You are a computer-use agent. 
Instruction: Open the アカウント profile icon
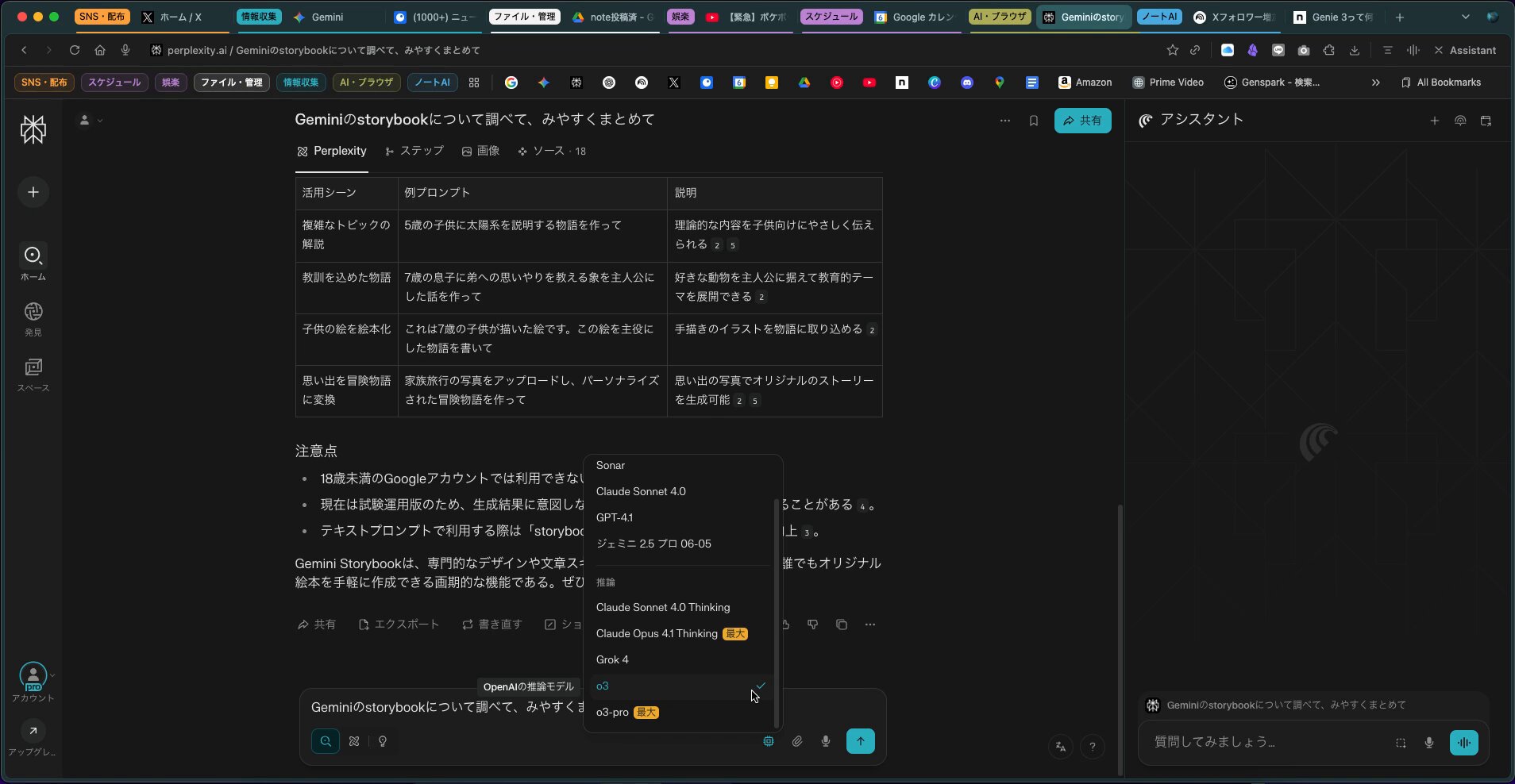tap(33, 677)
